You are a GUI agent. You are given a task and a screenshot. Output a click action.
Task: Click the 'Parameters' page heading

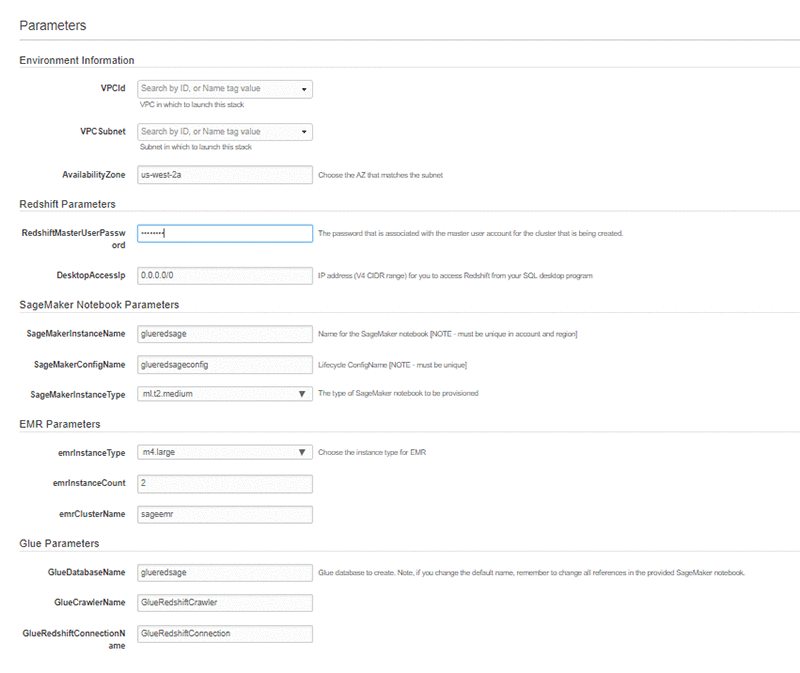[x=53, y=26]
